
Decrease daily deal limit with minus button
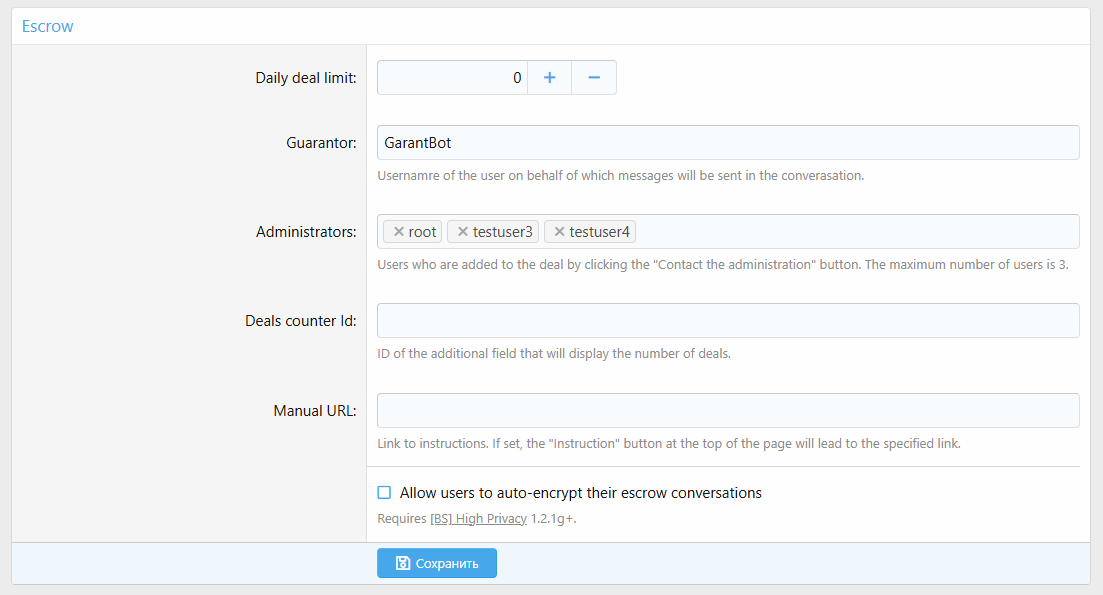click(594, 78)
